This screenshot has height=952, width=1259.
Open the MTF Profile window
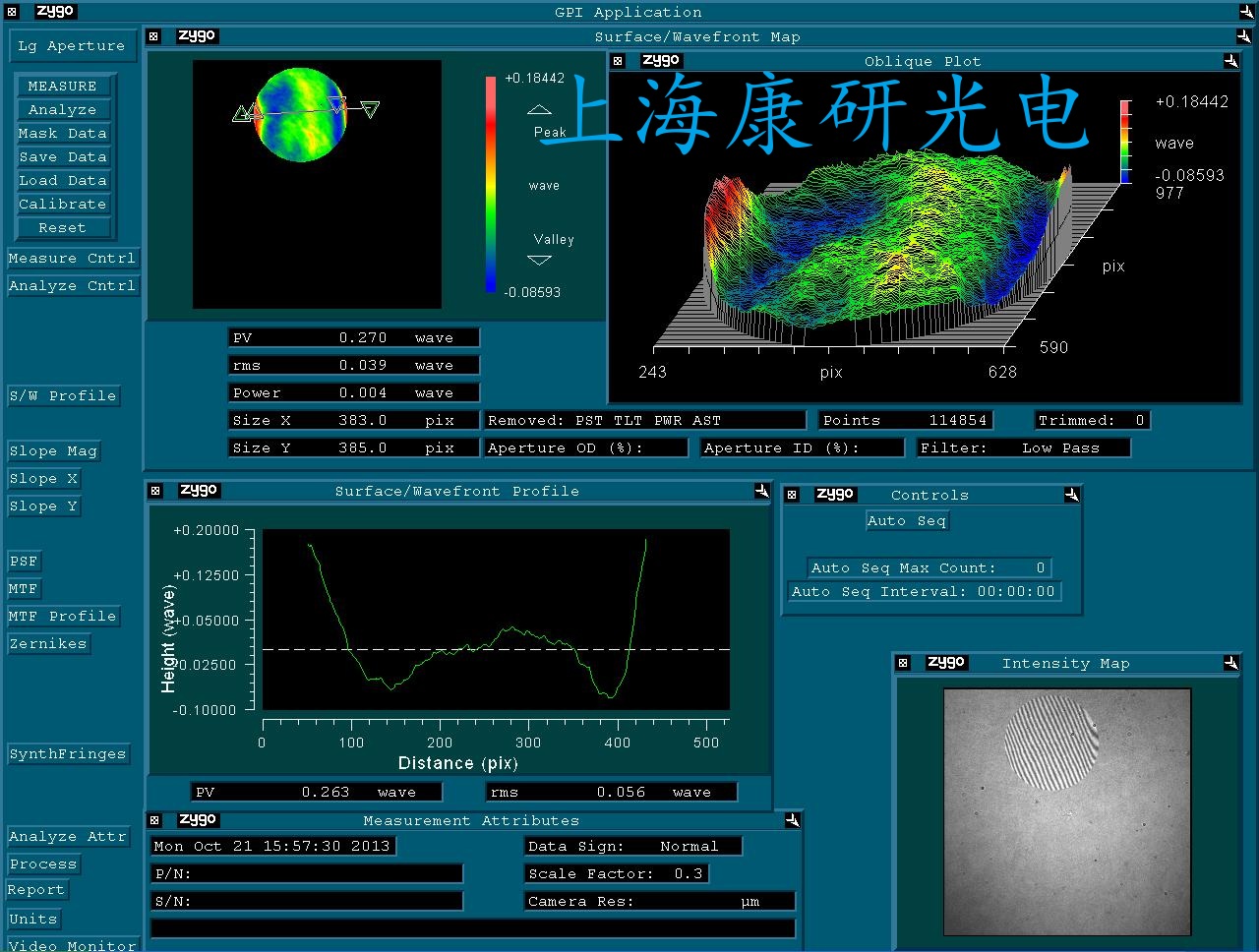[x=63, y=616]
